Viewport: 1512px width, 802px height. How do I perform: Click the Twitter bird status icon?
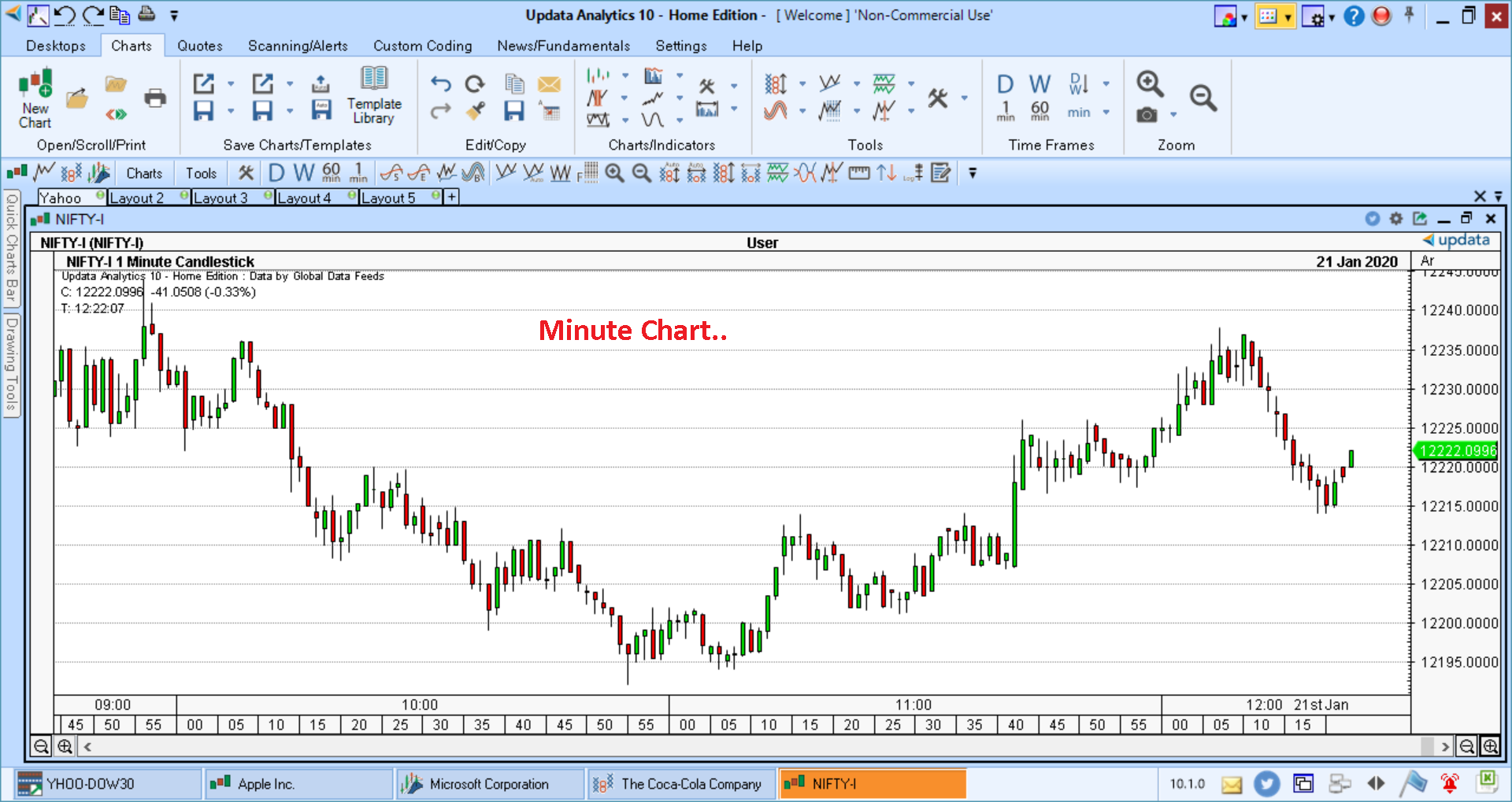pos(1266,783)
